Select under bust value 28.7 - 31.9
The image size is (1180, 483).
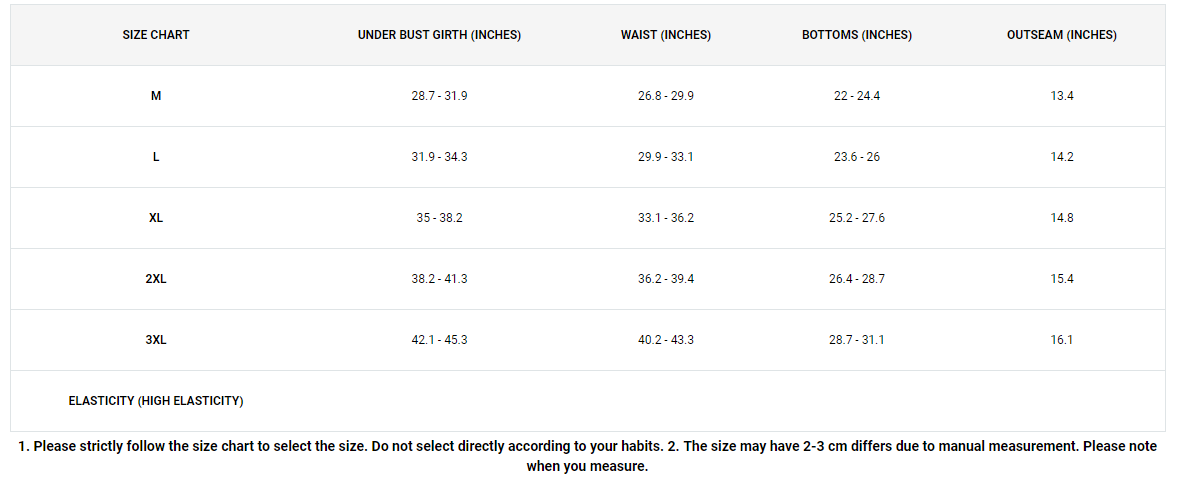[439, 96]
